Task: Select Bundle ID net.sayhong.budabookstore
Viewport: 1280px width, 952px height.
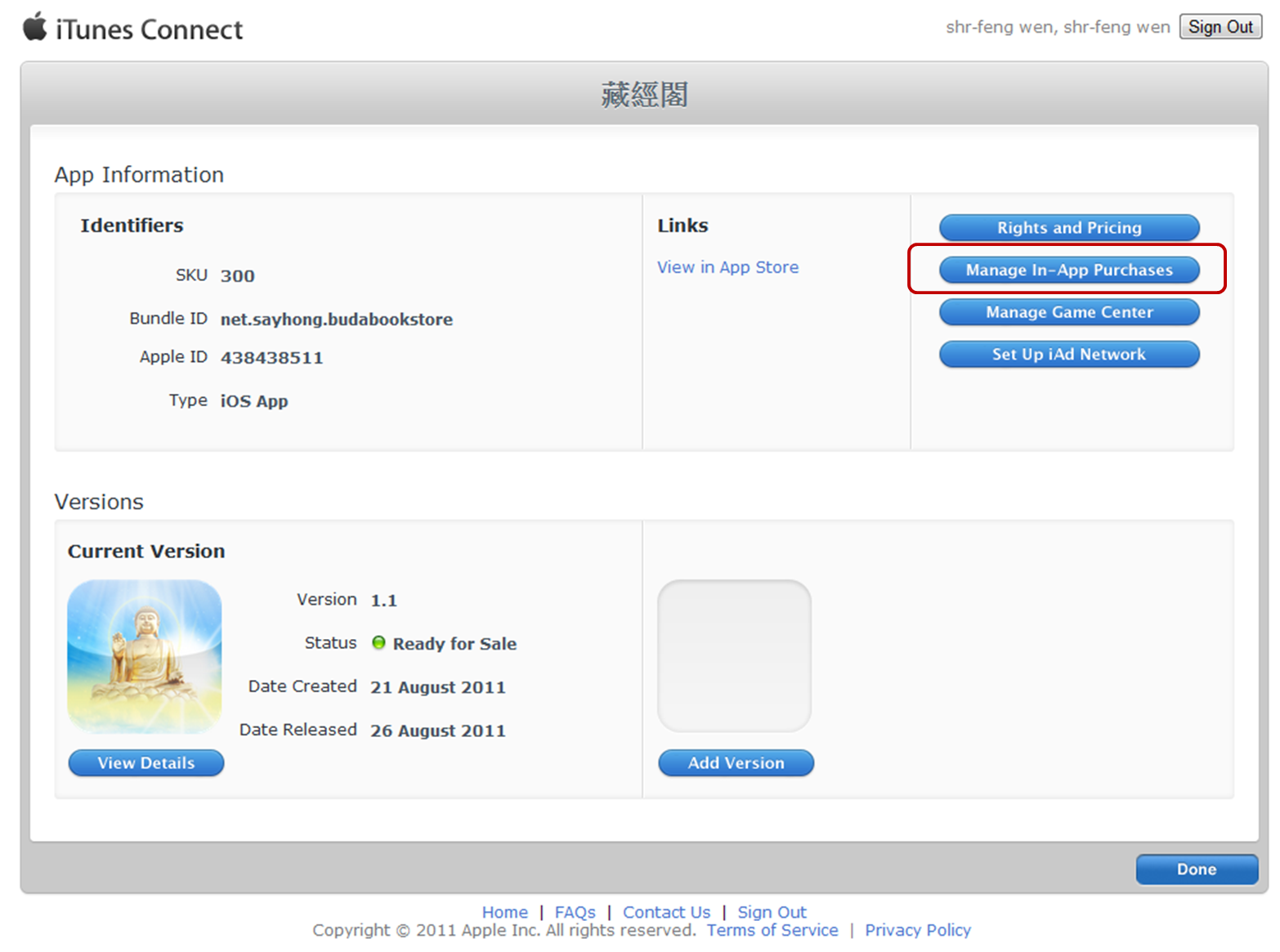Action: (x=337, y=320)
